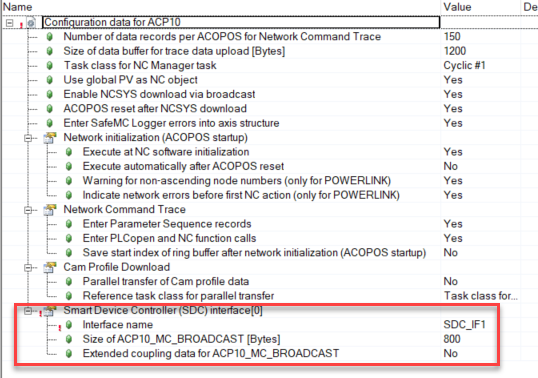Collapse the Network initialization (ACOPOS startup) group
538x378 pixels.
point(28,138)
